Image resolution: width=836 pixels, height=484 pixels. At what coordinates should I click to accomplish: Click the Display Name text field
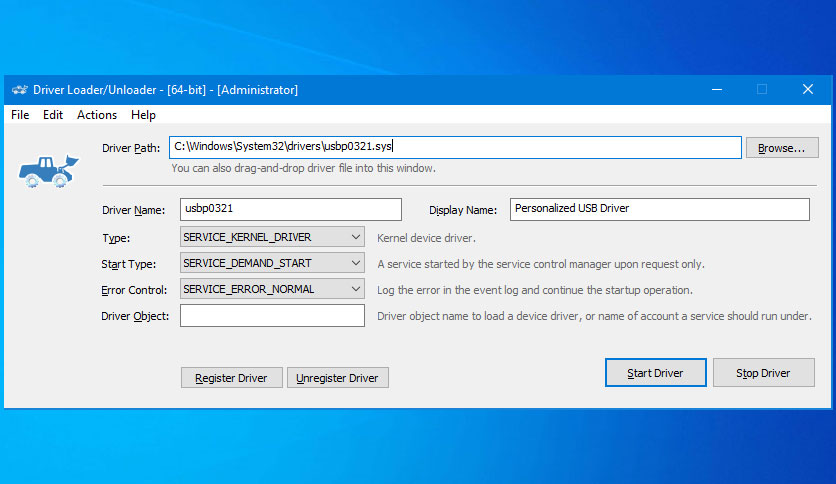660,209
